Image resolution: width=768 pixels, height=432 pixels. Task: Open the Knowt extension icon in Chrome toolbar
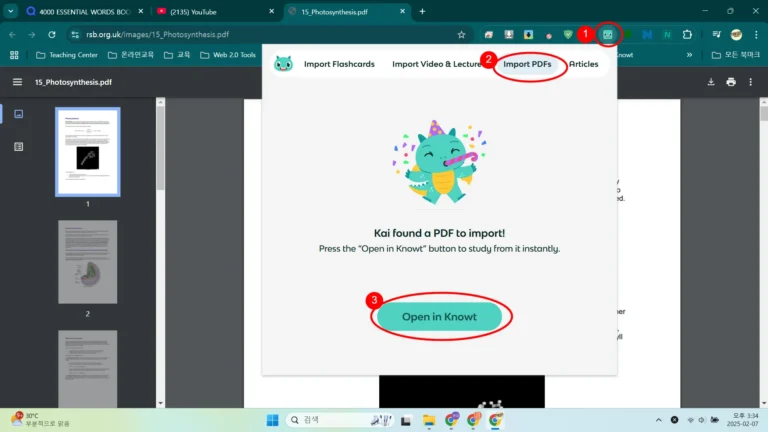[x=607, y=34]
